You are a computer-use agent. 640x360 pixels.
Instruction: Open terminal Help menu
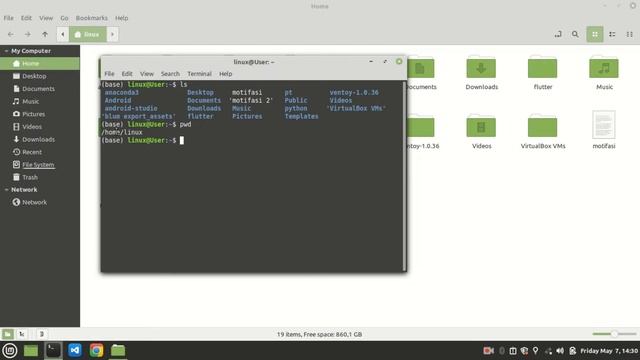pyautogui.click(x=225, y=74)
